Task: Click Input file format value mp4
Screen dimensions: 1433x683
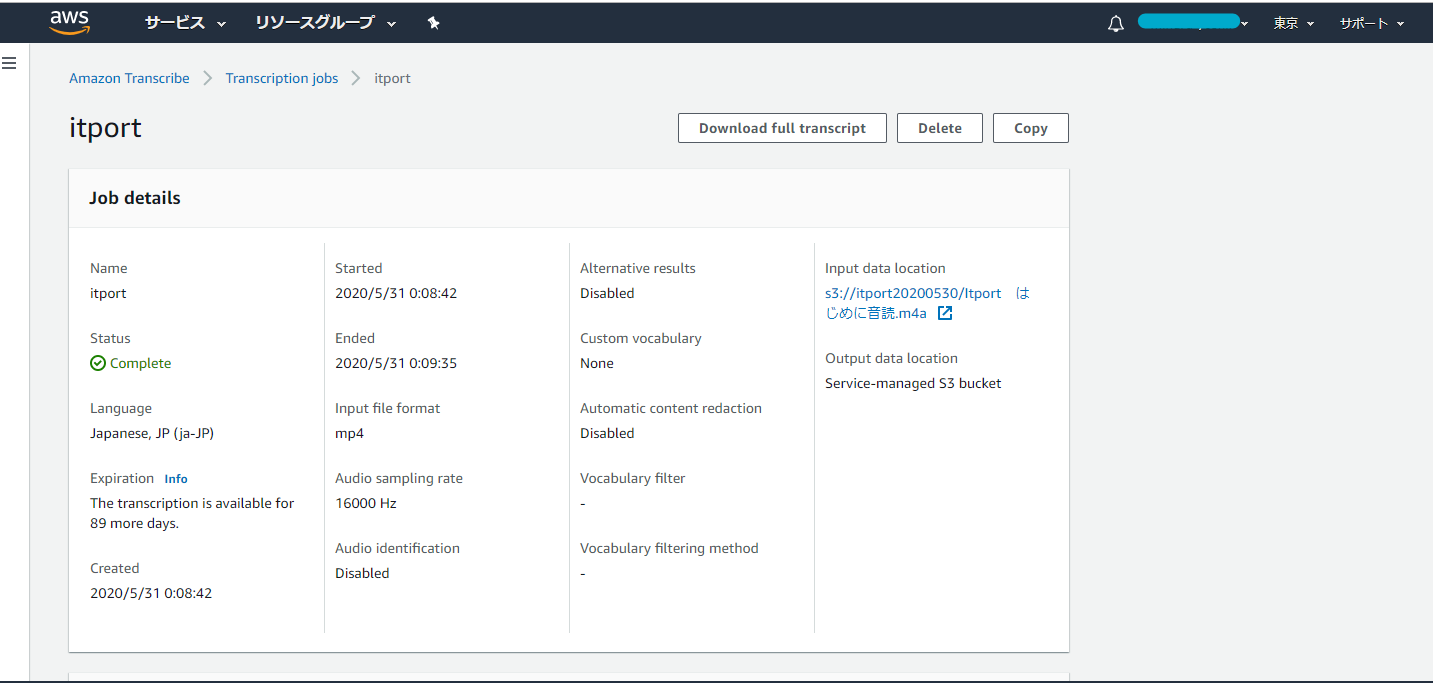Action: click(348, 433)
